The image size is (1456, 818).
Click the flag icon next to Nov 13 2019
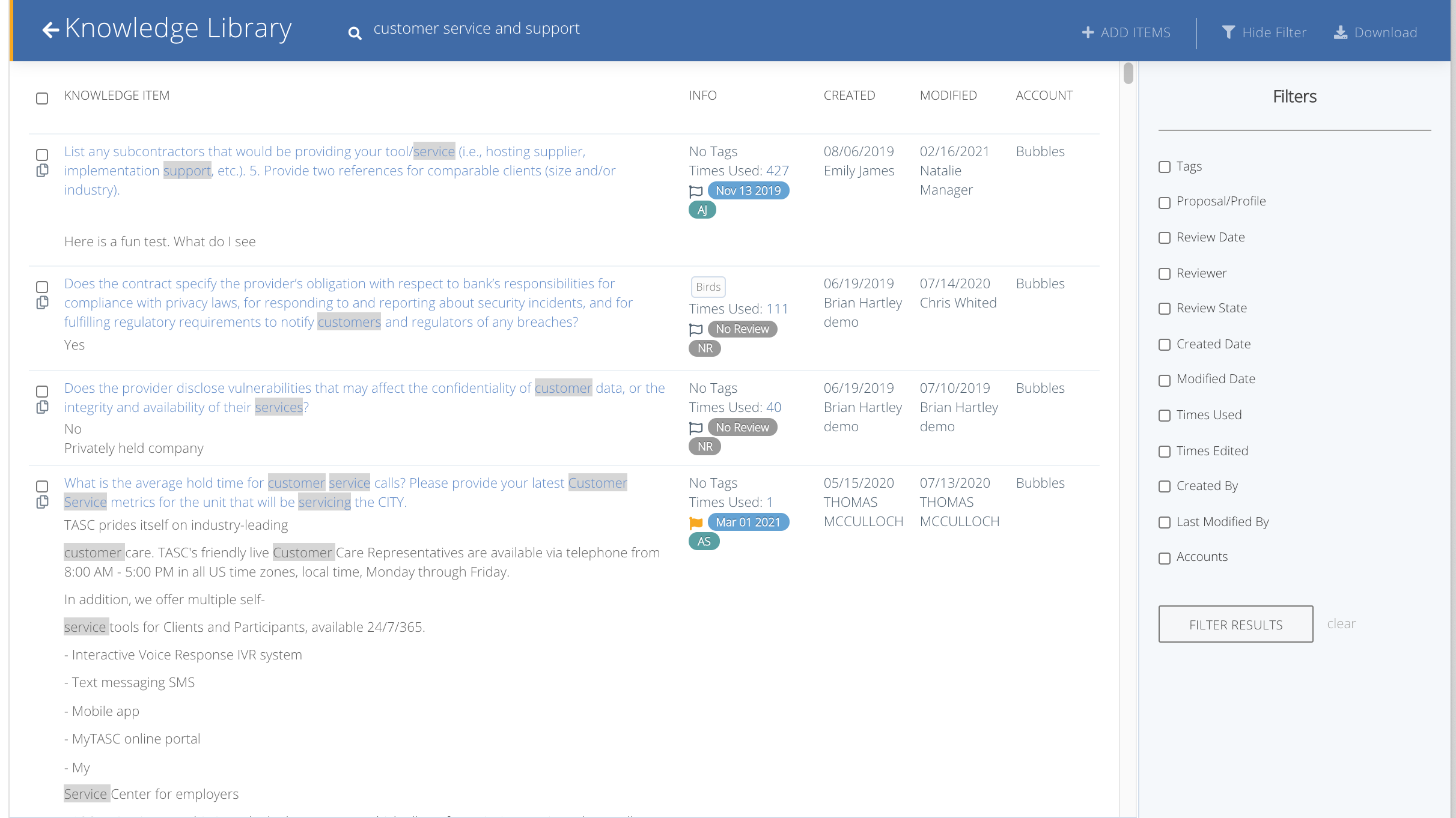[696, 191]
